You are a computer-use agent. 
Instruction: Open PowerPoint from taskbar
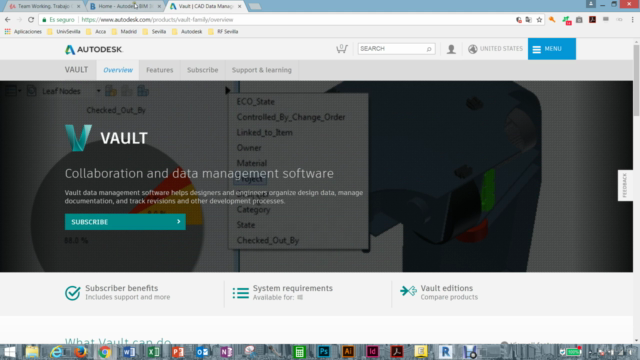click(x=178, y=352)
